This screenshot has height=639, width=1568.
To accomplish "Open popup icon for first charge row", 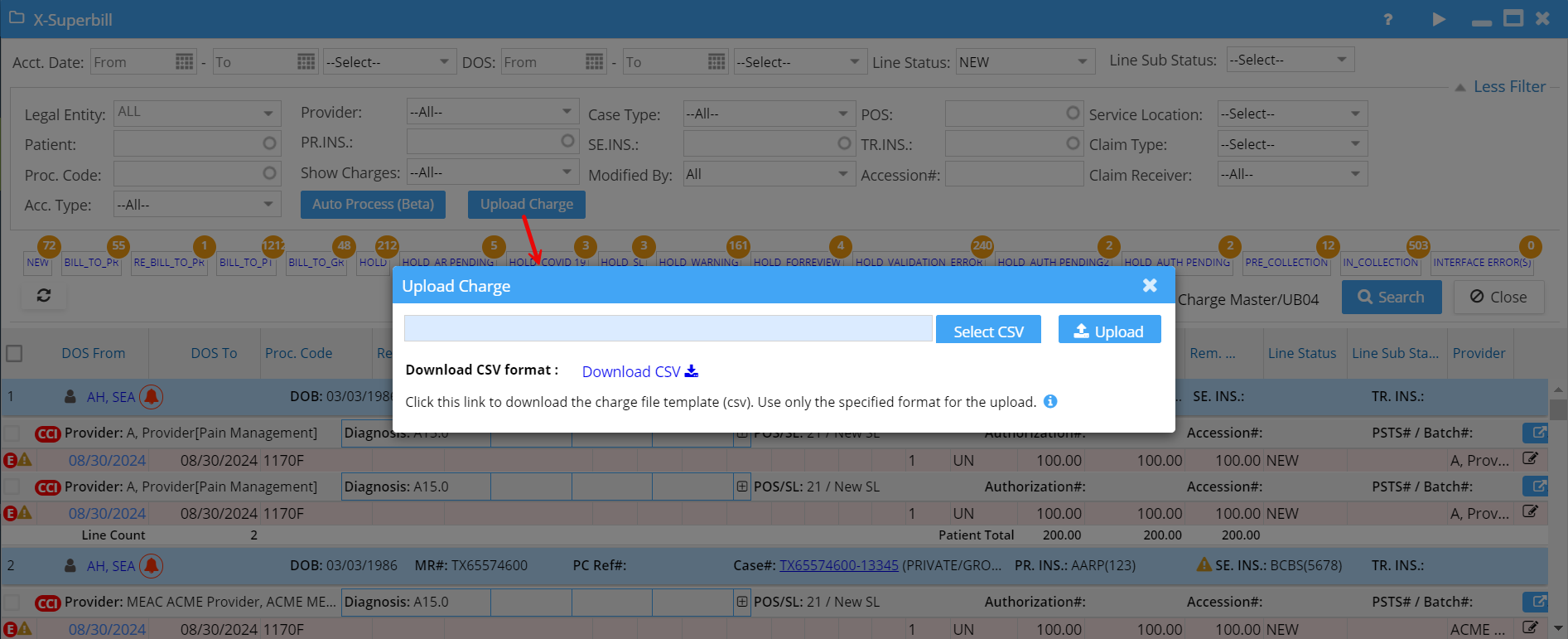I will (1535, 433).
